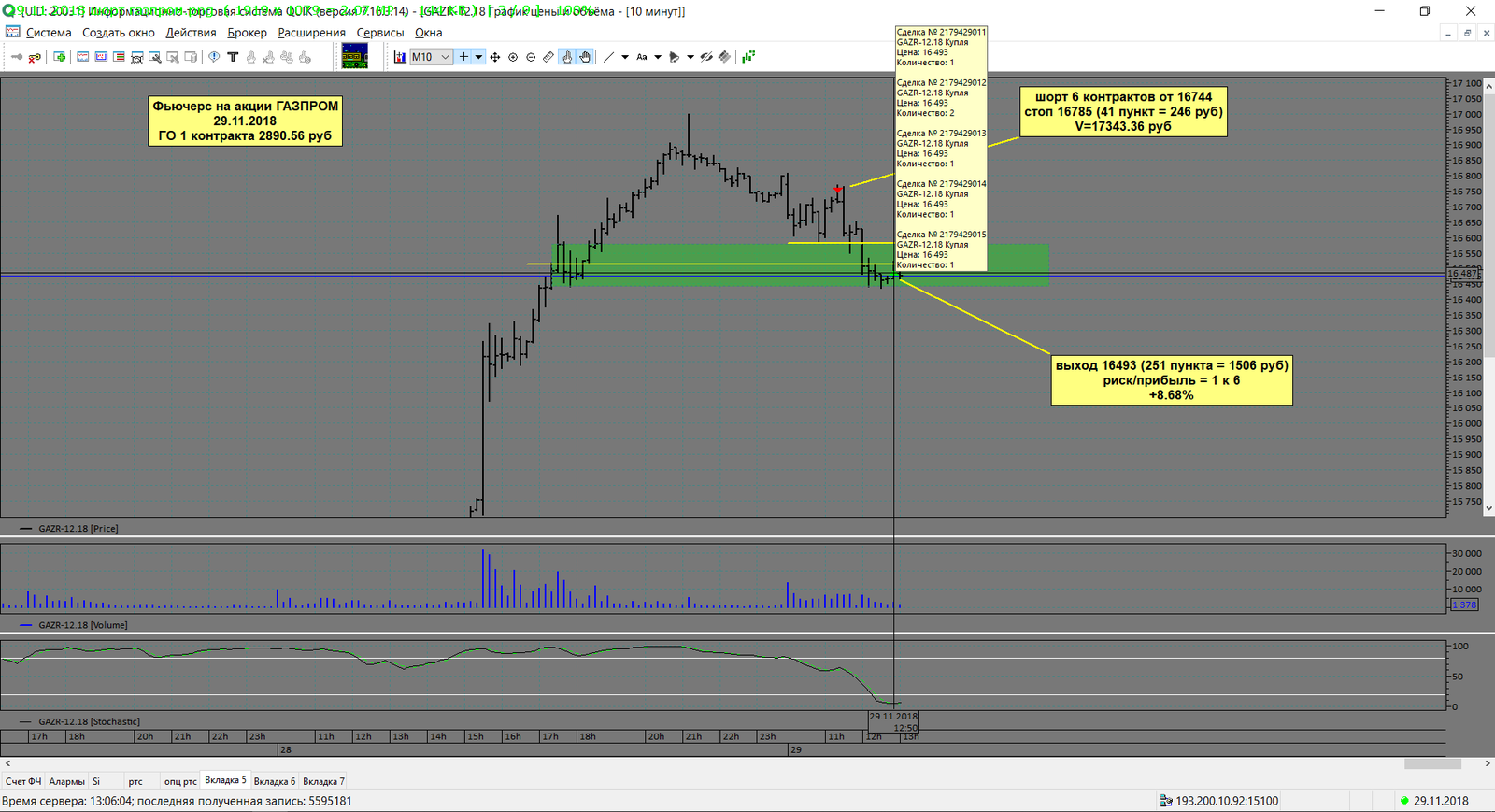This screenshot has width=1495, height=812.
Task: Click the zoom out magnifier icon
Action: click(x=531, y=57)
